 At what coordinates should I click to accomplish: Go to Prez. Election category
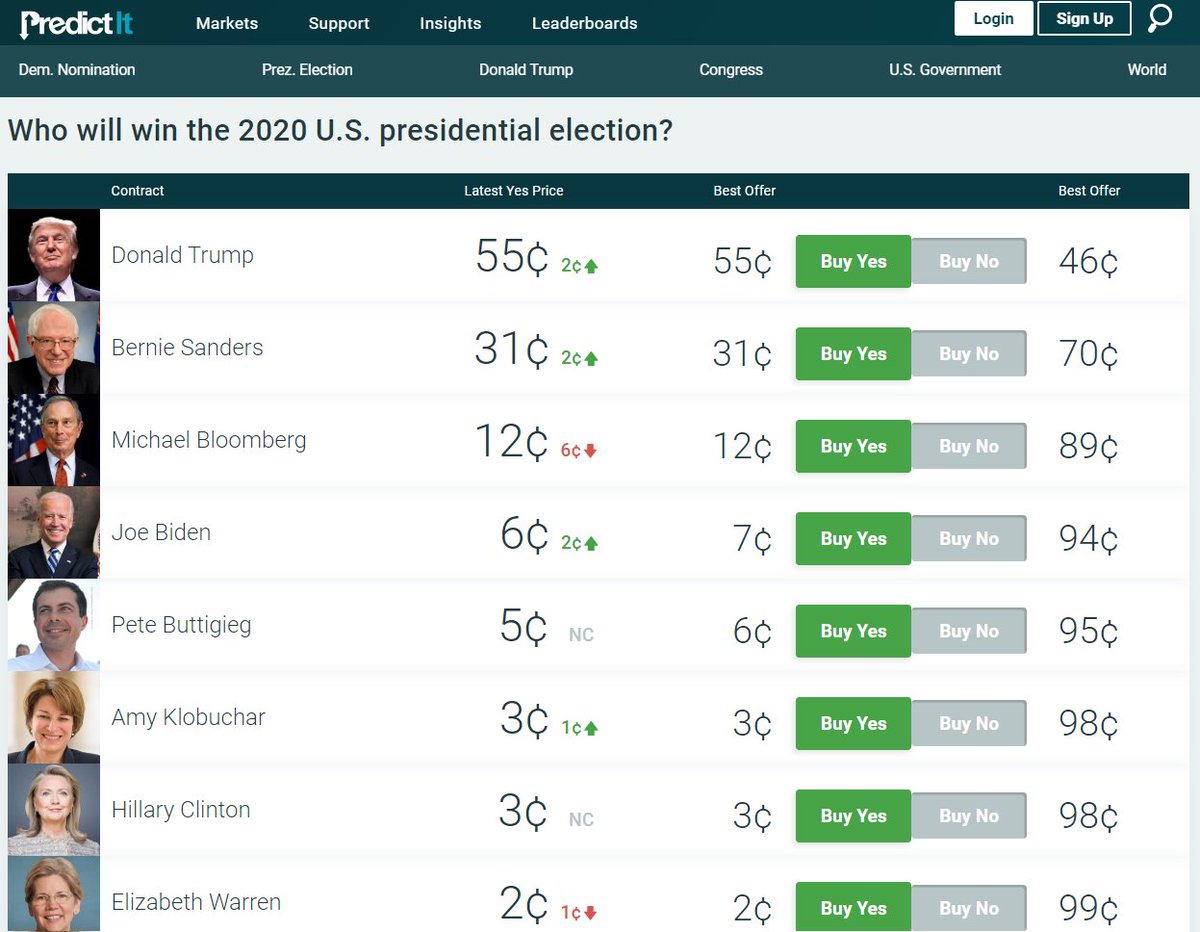tap(307, 70)
